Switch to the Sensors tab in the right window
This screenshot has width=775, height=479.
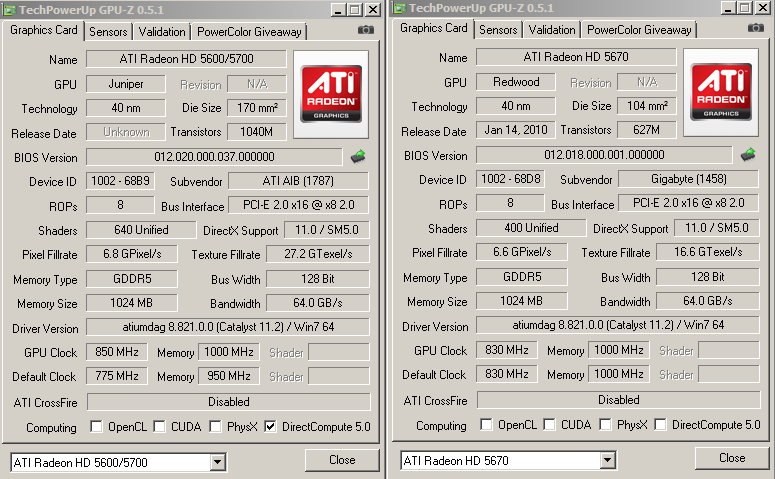click(x=498, y=30)
